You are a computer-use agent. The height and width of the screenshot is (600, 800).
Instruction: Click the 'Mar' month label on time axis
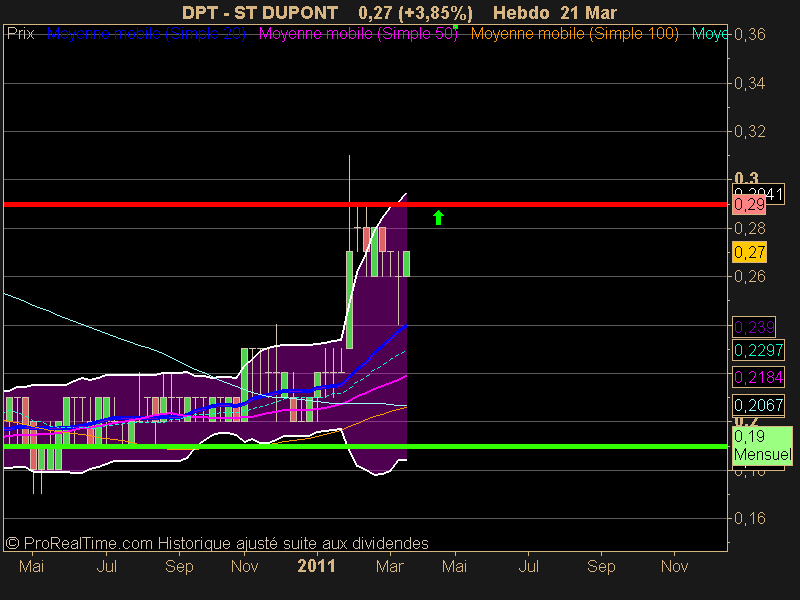click(390, 566)
